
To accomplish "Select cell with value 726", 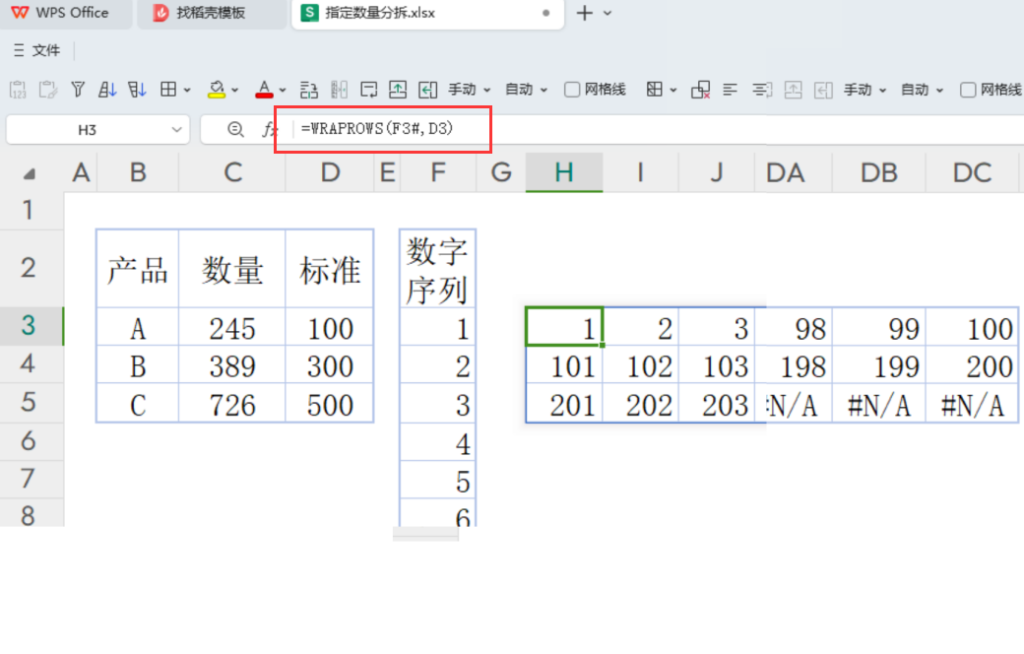I will pyautogui.click(x=232, y=404).
